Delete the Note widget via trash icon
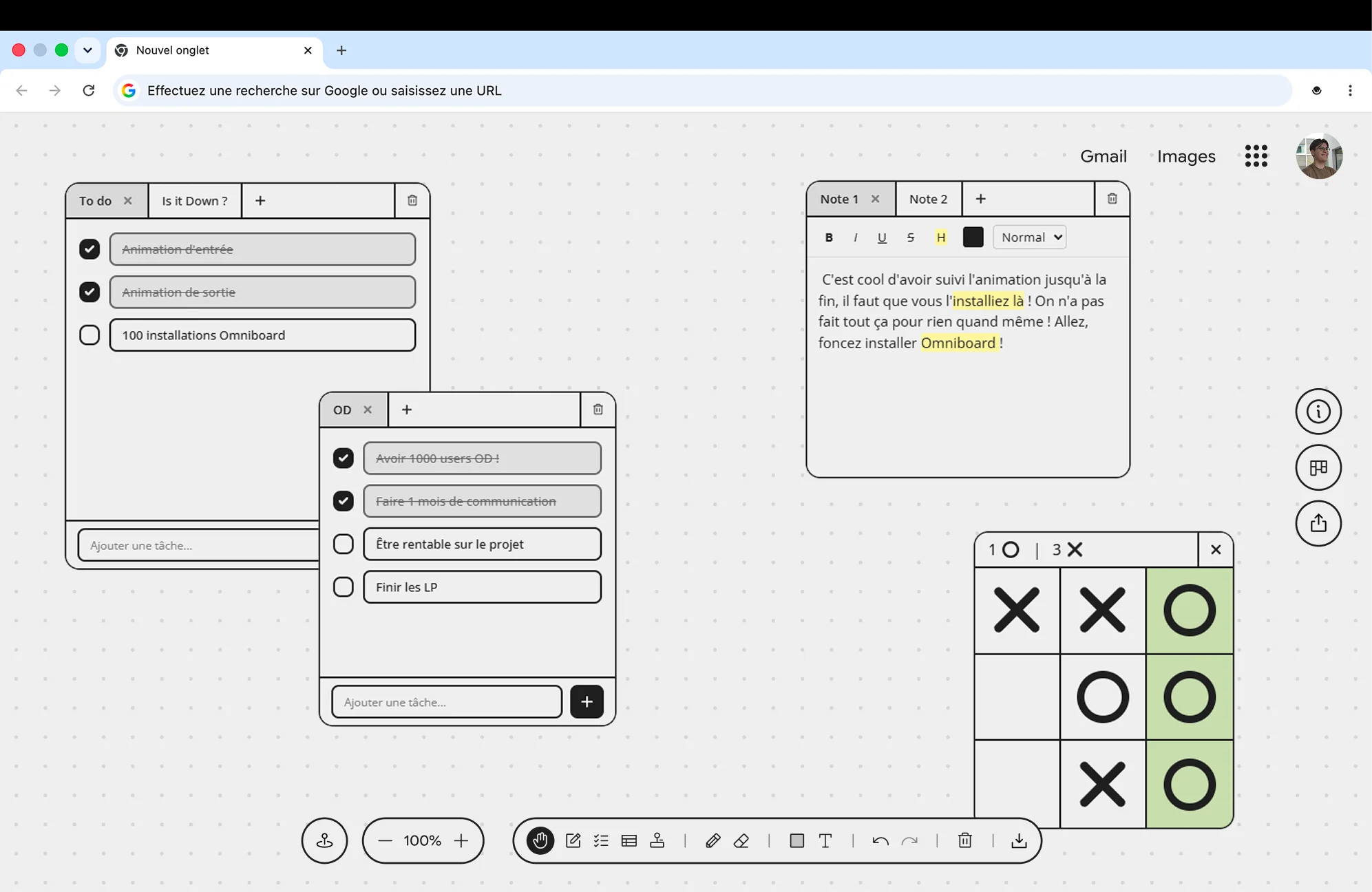1372x892 pixels. coord(1112,199)
